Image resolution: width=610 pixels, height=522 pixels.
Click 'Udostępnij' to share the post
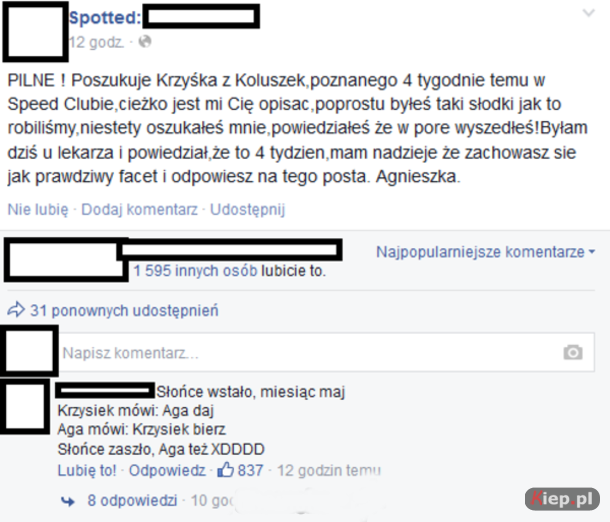coord(248,209)
